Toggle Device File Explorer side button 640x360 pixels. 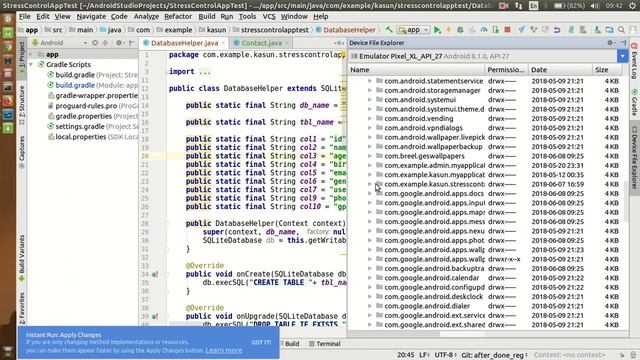pyautogui.click(x=634, y=158)
